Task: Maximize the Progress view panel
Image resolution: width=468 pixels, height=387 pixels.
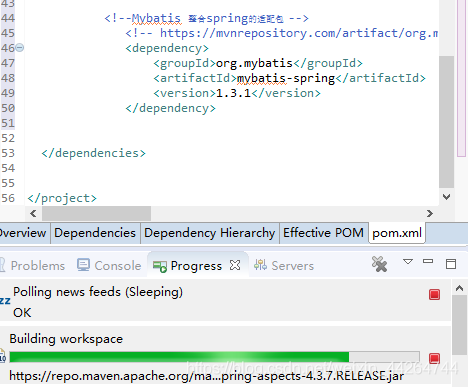Action: pos(451,264)
